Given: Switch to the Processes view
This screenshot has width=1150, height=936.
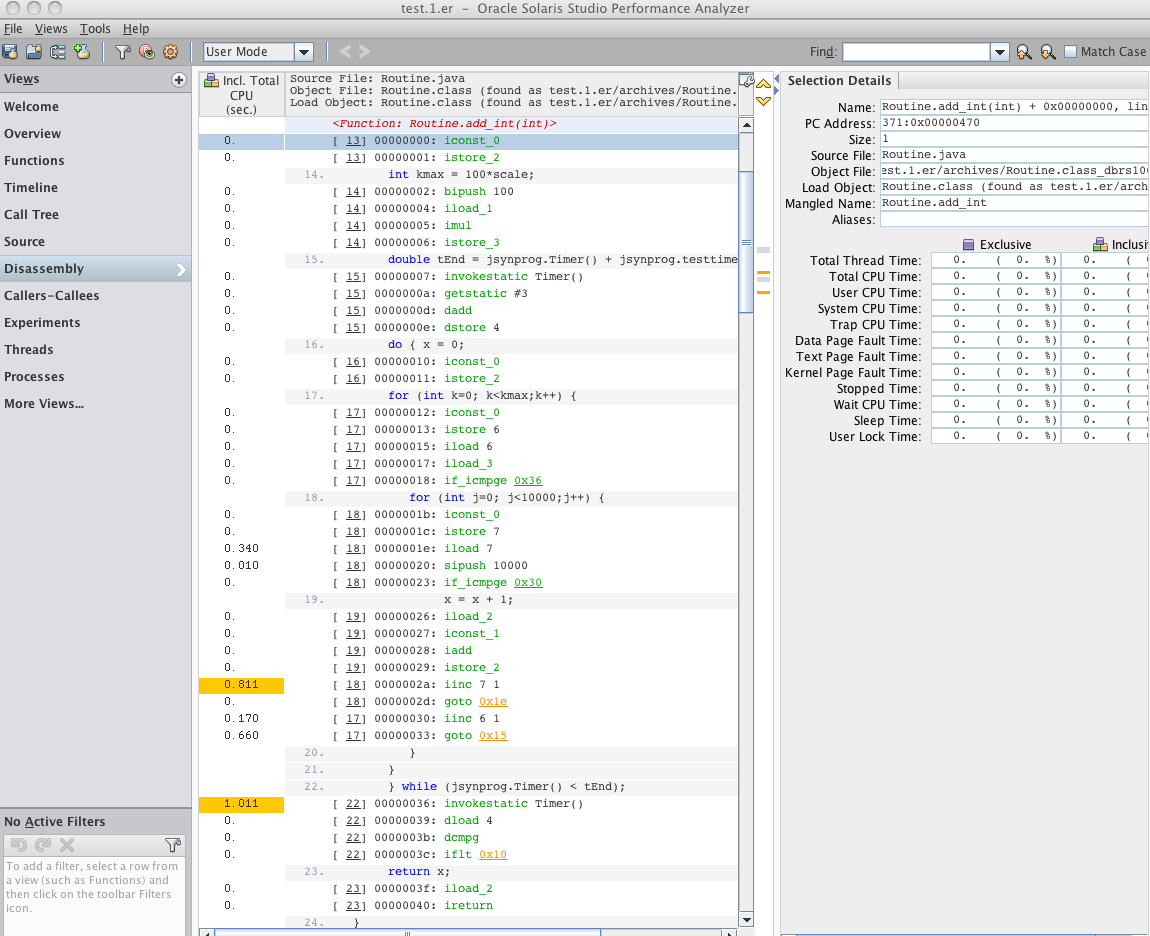Looking at the screenshot, I should click(95, 377).
